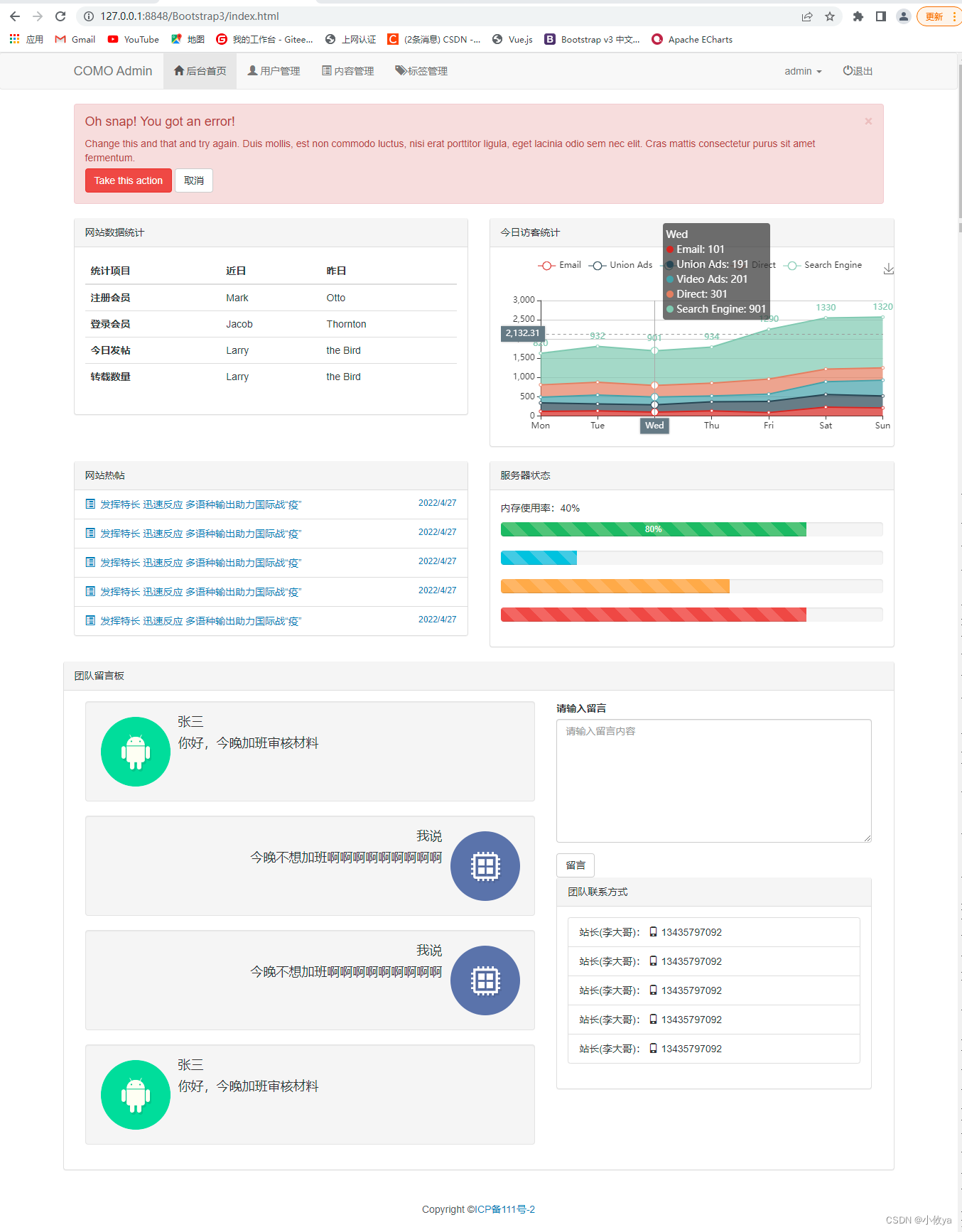The image size is (962, 1232).
Task: Open the Gmail bookmark
Action: (x=75, y=40)
